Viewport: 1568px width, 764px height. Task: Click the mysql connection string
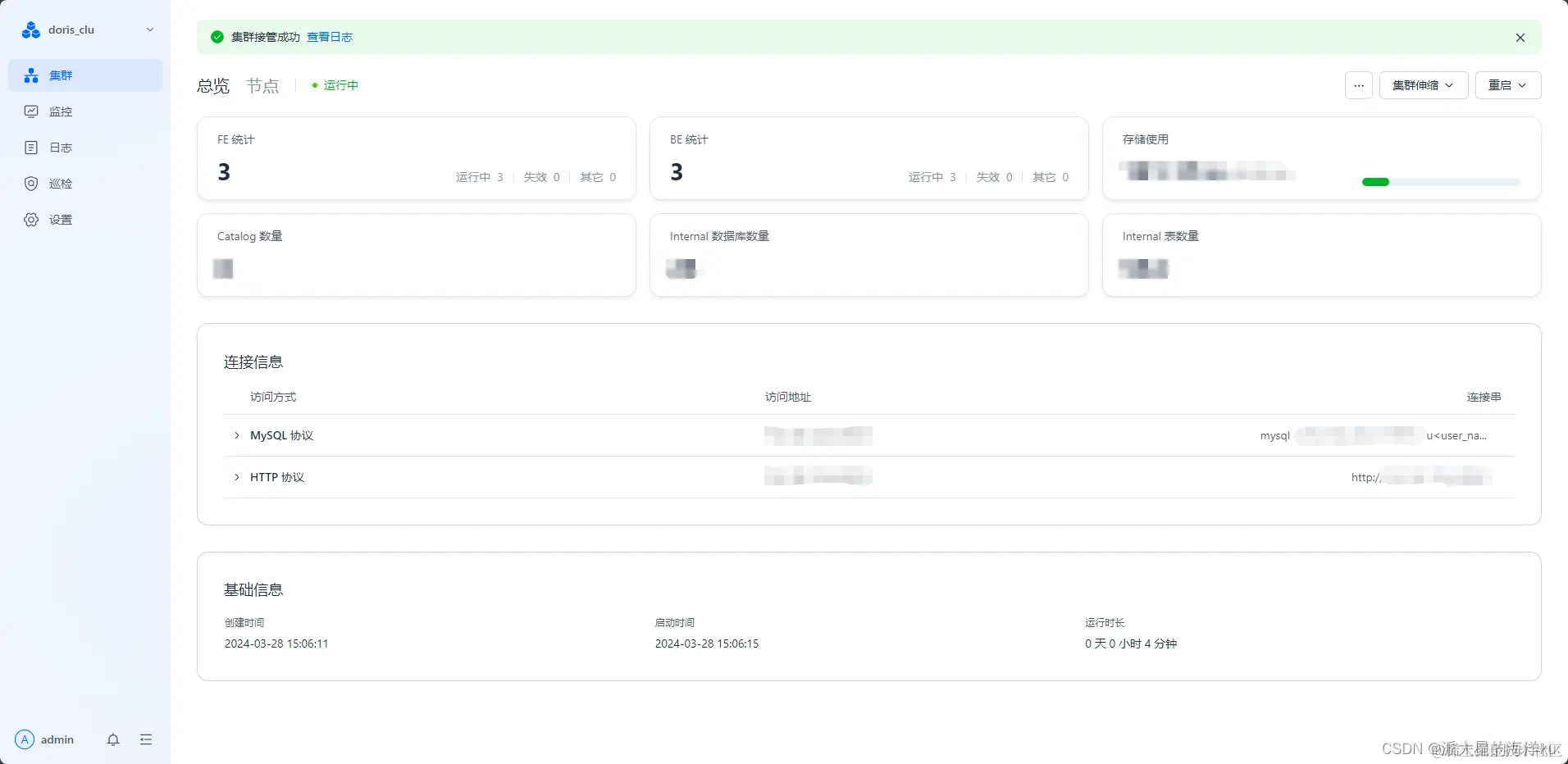pyautogui.click(x=1374, y=435)
